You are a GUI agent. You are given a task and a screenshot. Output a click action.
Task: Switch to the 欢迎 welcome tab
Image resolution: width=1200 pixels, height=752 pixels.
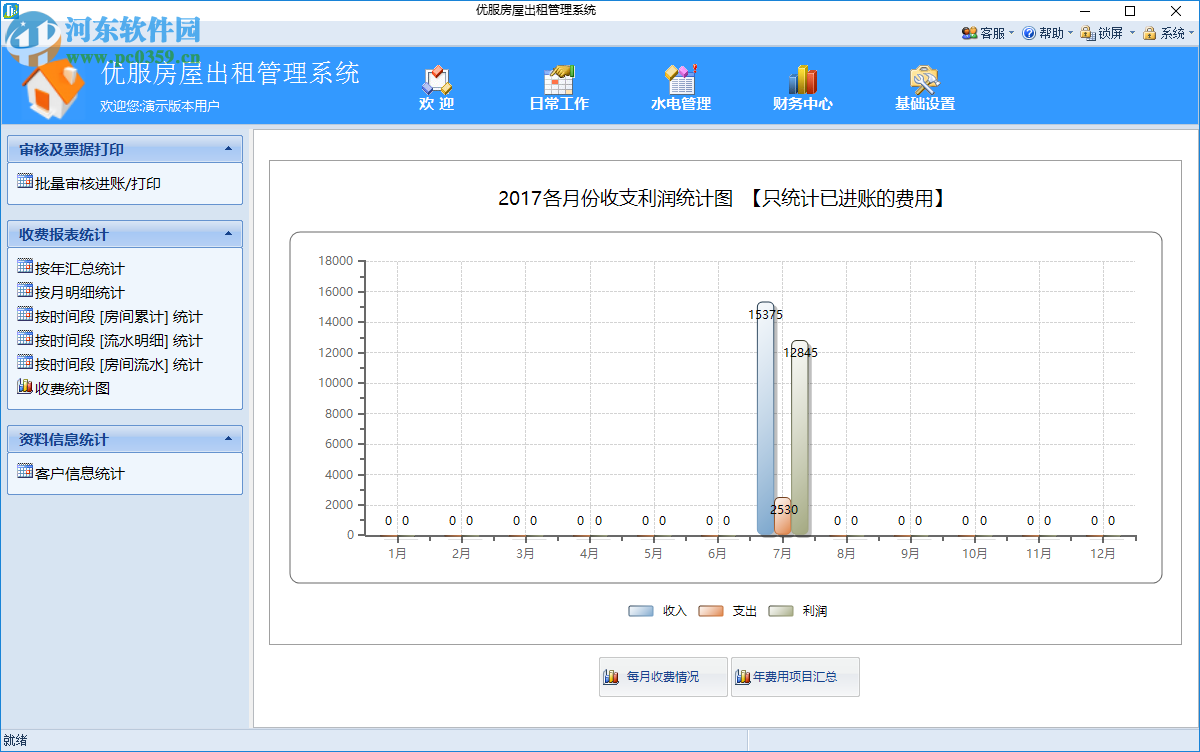click(436, 86)
